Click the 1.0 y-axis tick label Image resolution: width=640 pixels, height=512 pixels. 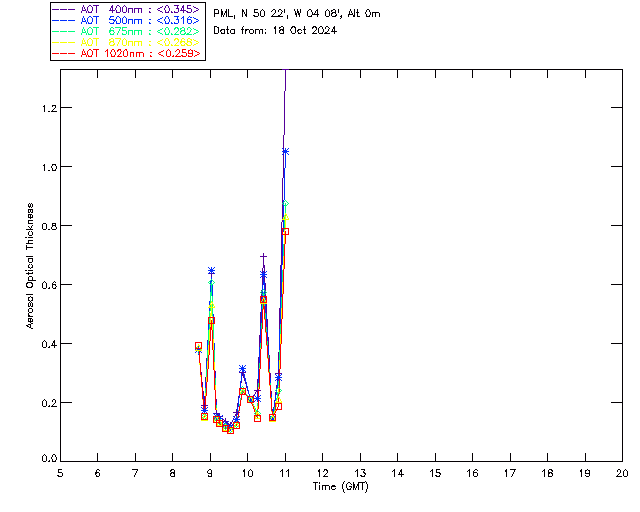[49, 167]
